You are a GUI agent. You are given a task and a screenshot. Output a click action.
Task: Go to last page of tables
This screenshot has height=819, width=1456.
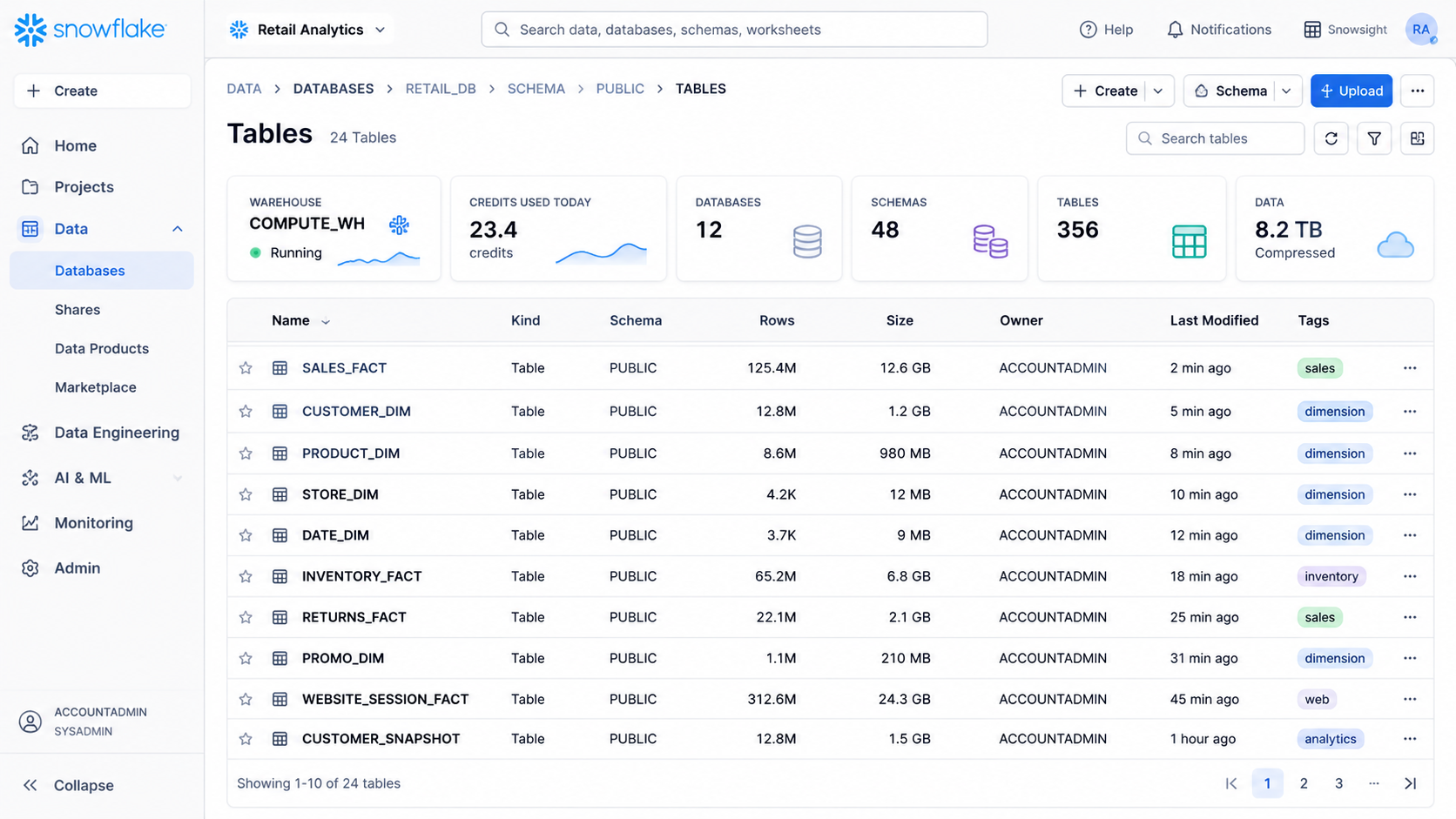1410,783
